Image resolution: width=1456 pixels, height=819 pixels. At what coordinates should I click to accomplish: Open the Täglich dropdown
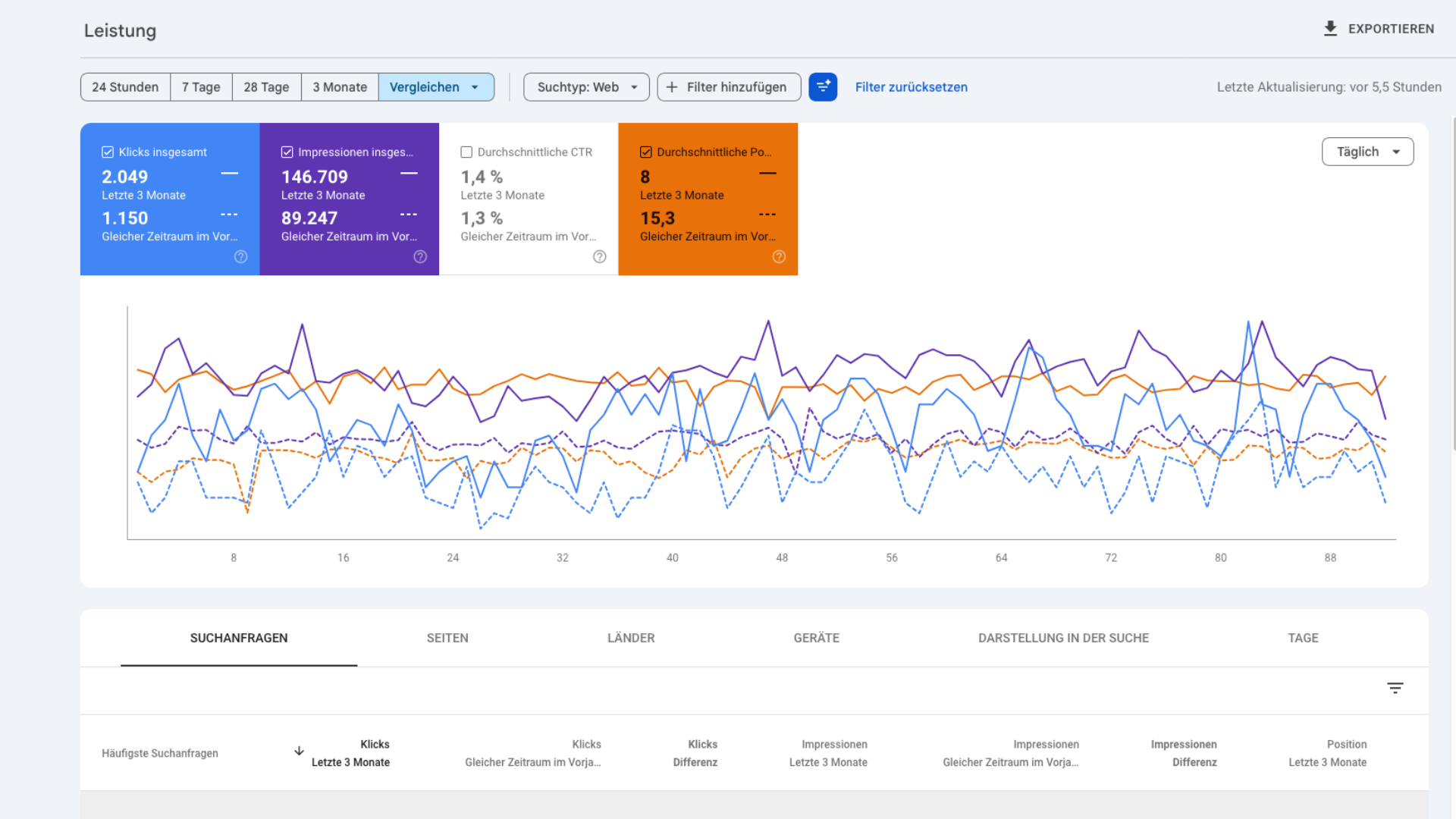click(1367, 152)
